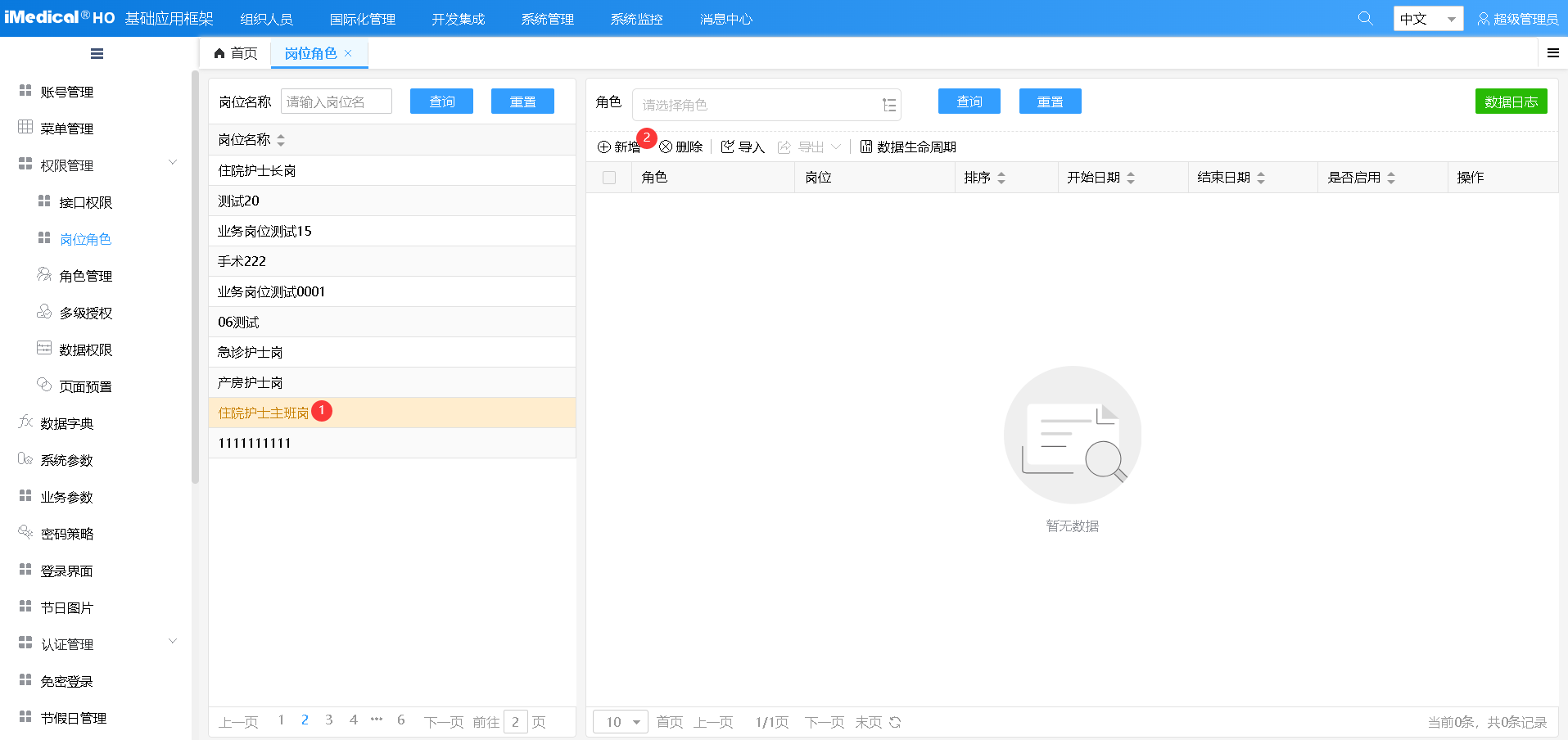Open the 中文 language dropdown
Screen dimensions: 1568x740
coord(1427,19)
